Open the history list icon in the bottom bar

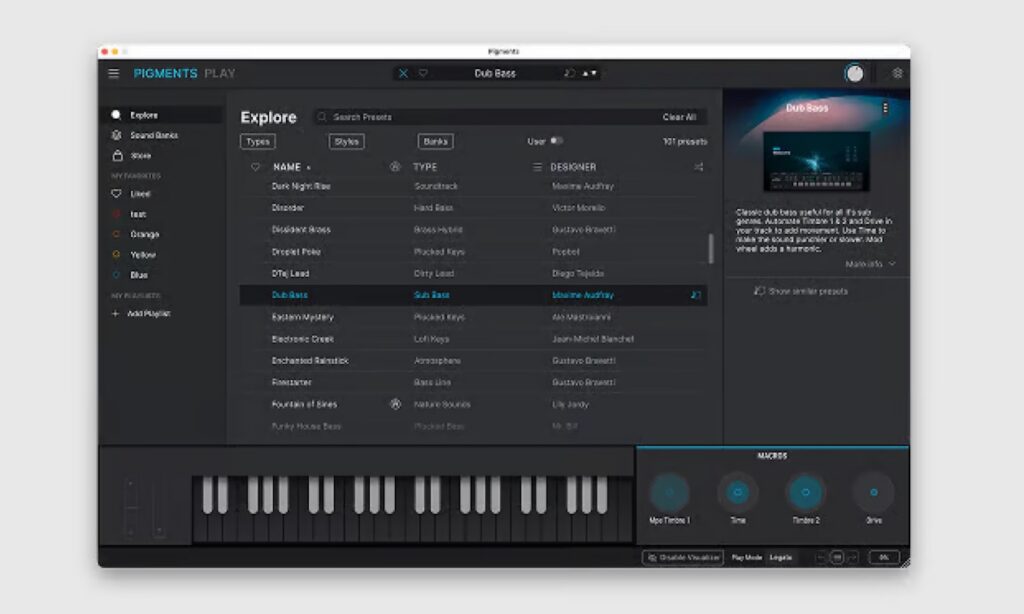(x=837, y=557)
